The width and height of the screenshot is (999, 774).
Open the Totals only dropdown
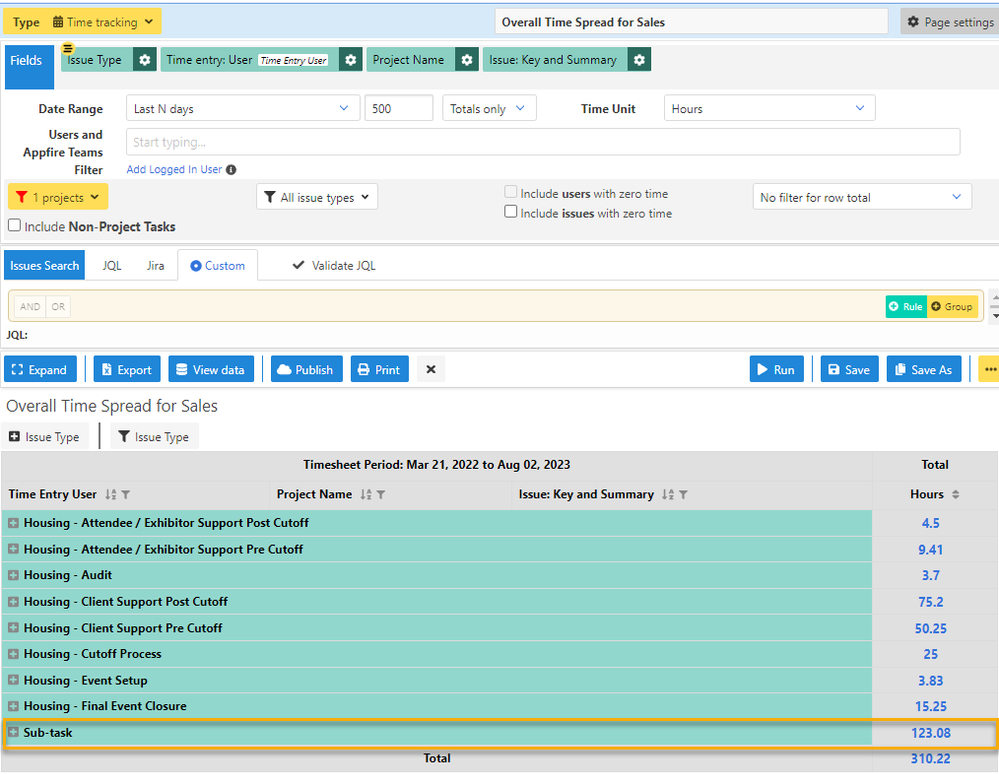click(489, 108)
